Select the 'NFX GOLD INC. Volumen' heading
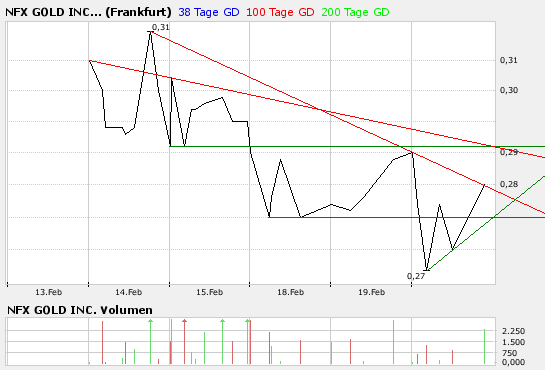The height and width of the screenshot is (384, 545). coord(80,310)
